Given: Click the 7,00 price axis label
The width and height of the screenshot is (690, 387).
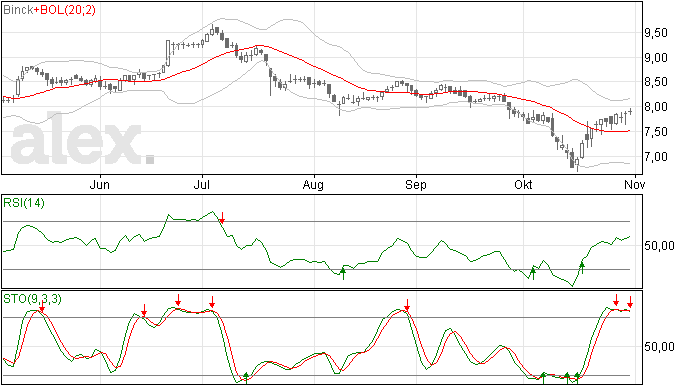Looking at the screenshot, I should click(x=656, y=157).
